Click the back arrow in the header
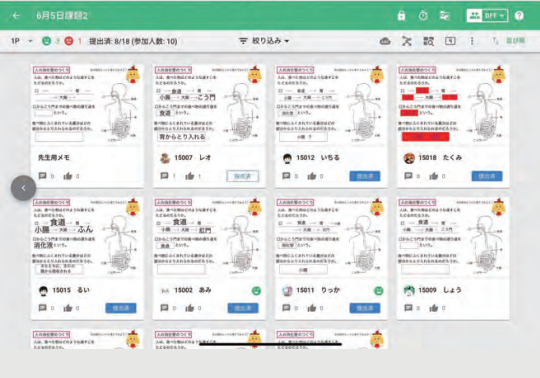This screenshot has height=378, width=540. tap(16, 15)
